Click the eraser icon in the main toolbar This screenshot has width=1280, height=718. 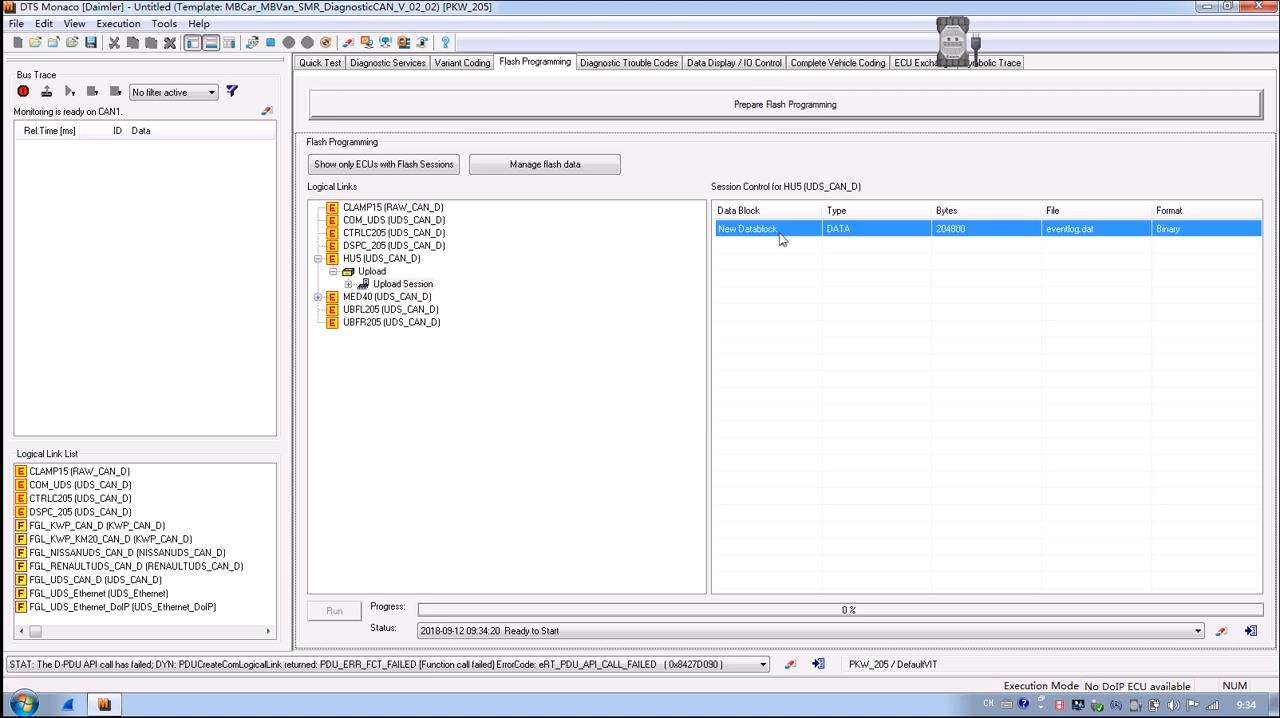coord(347,43)
